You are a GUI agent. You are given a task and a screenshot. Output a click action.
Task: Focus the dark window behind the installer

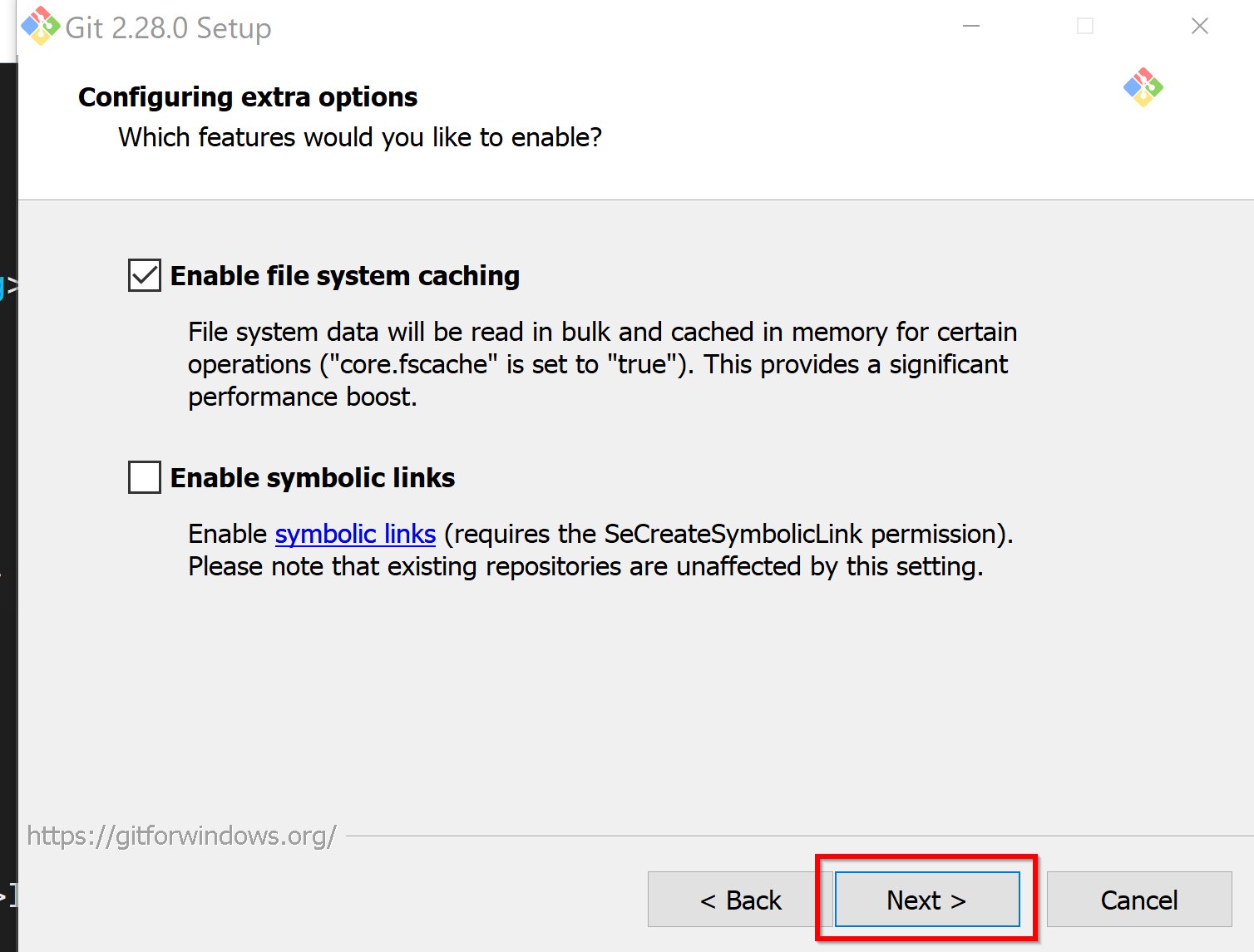(x=8, y=499)
